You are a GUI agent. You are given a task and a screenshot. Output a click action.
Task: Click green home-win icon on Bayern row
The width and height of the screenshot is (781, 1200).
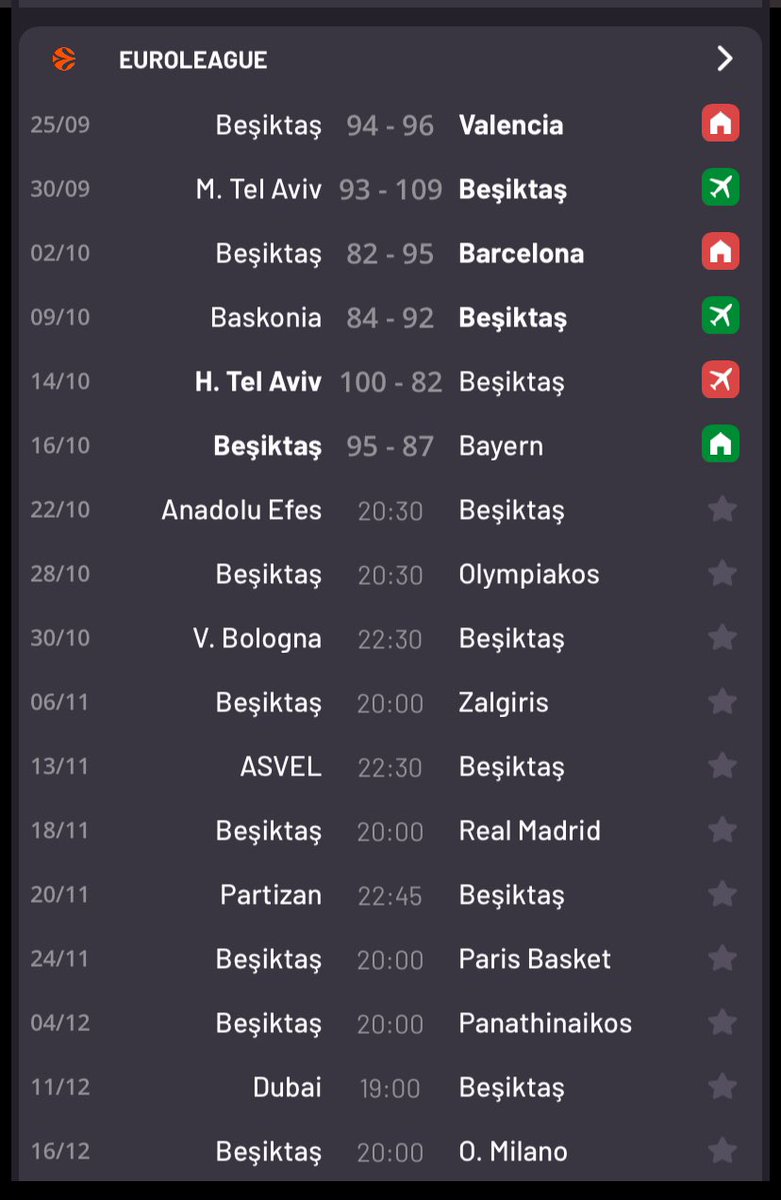pos(721,444)
